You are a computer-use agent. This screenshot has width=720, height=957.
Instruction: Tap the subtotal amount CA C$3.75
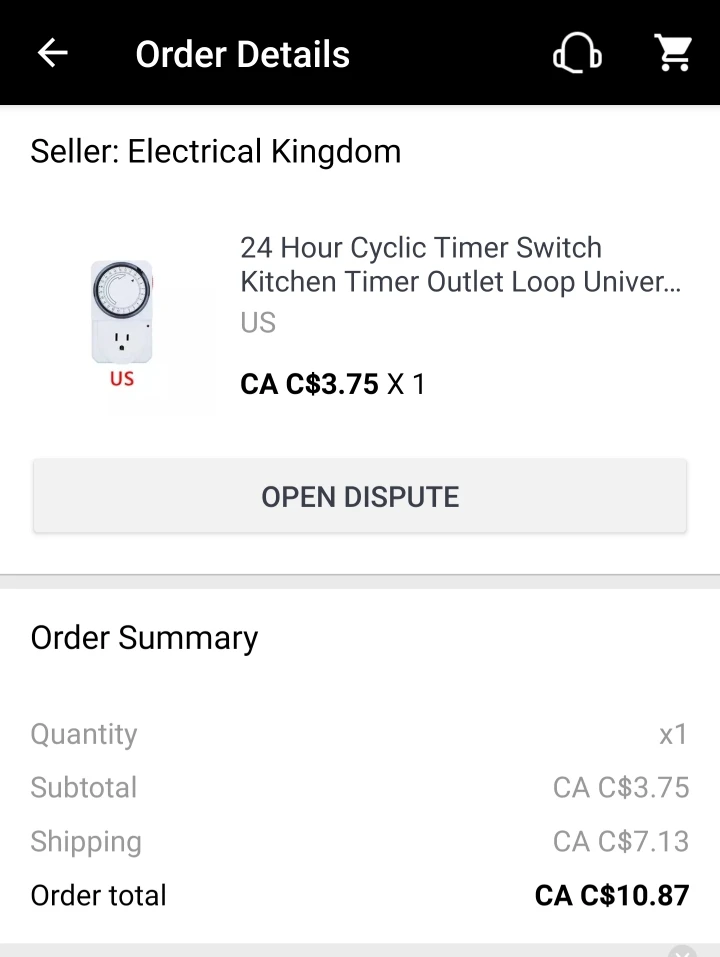click(621, 788)
